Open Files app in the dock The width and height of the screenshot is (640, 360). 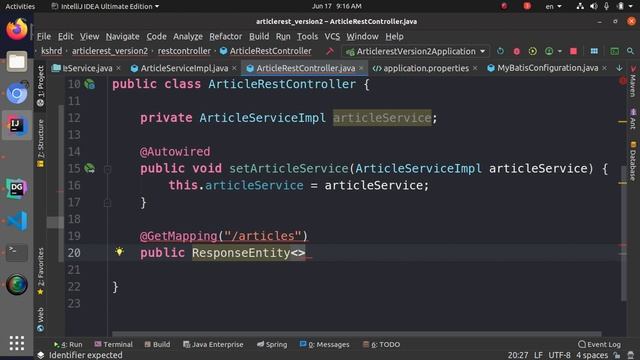(x=17, y=62)
